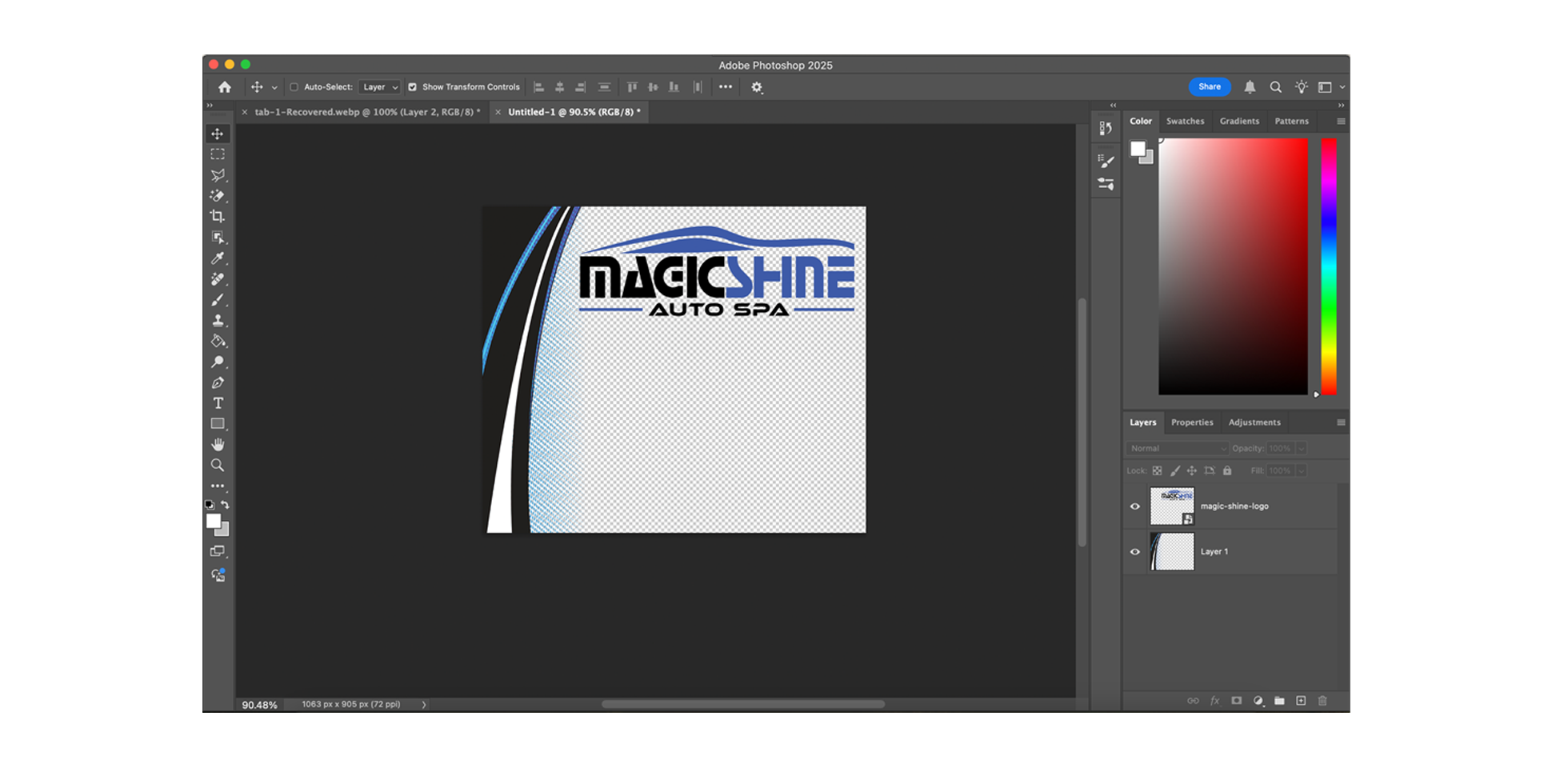Toggle visibility of Layer 1

(x=1134, y=552)
